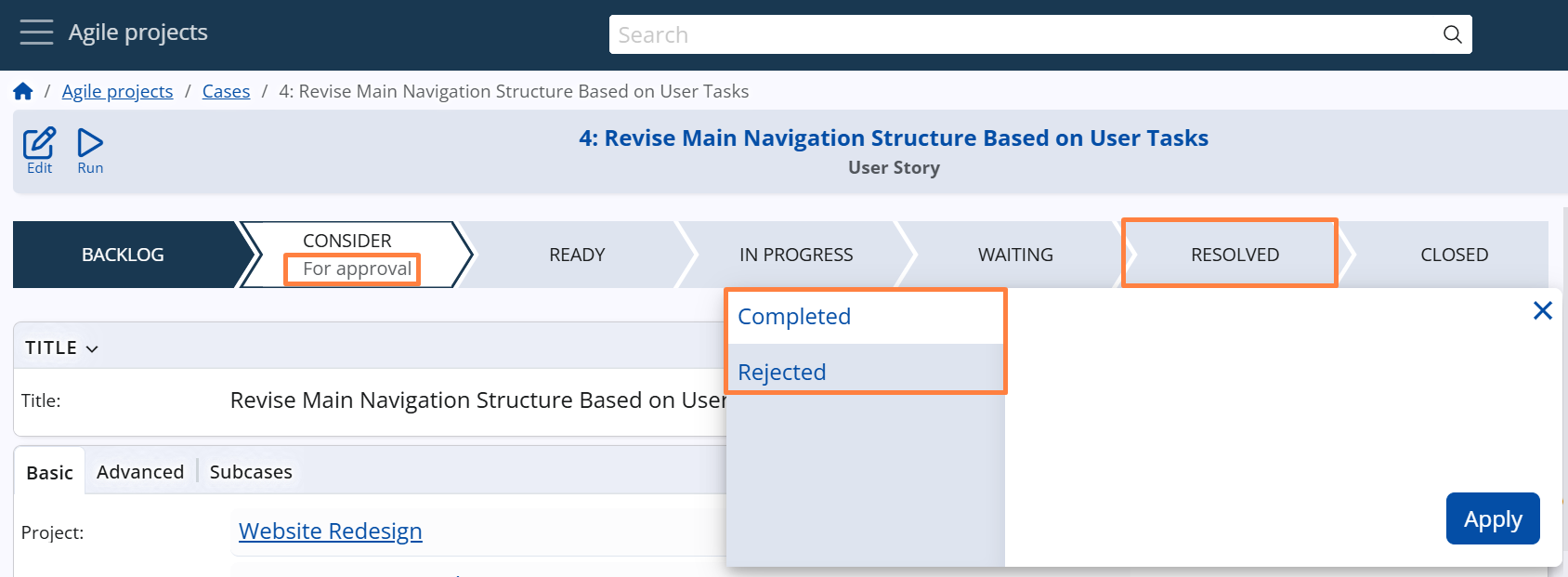Select Completed in the resolution list

[x=794, y=317]
